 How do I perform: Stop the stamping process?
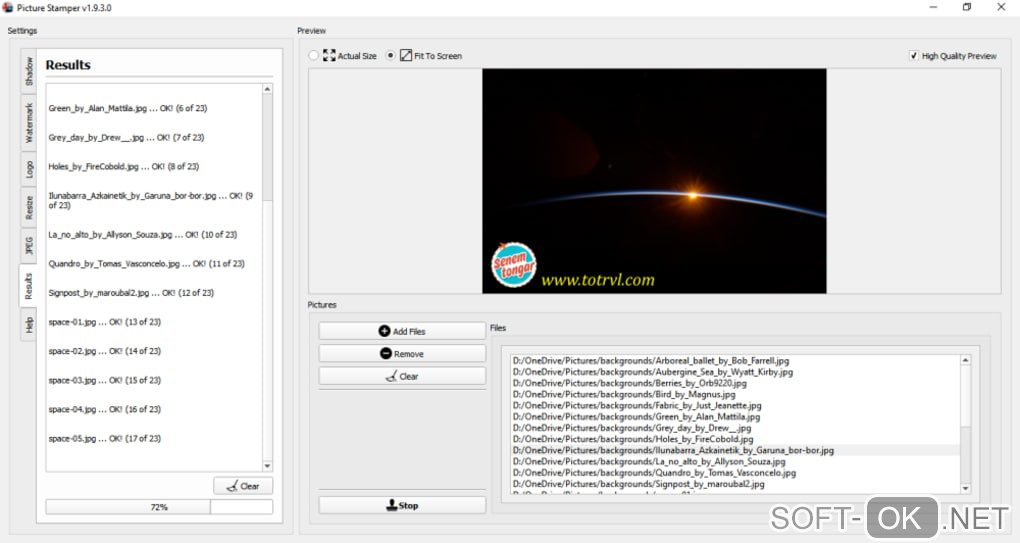pyautogui.click(x=402, y=505)
